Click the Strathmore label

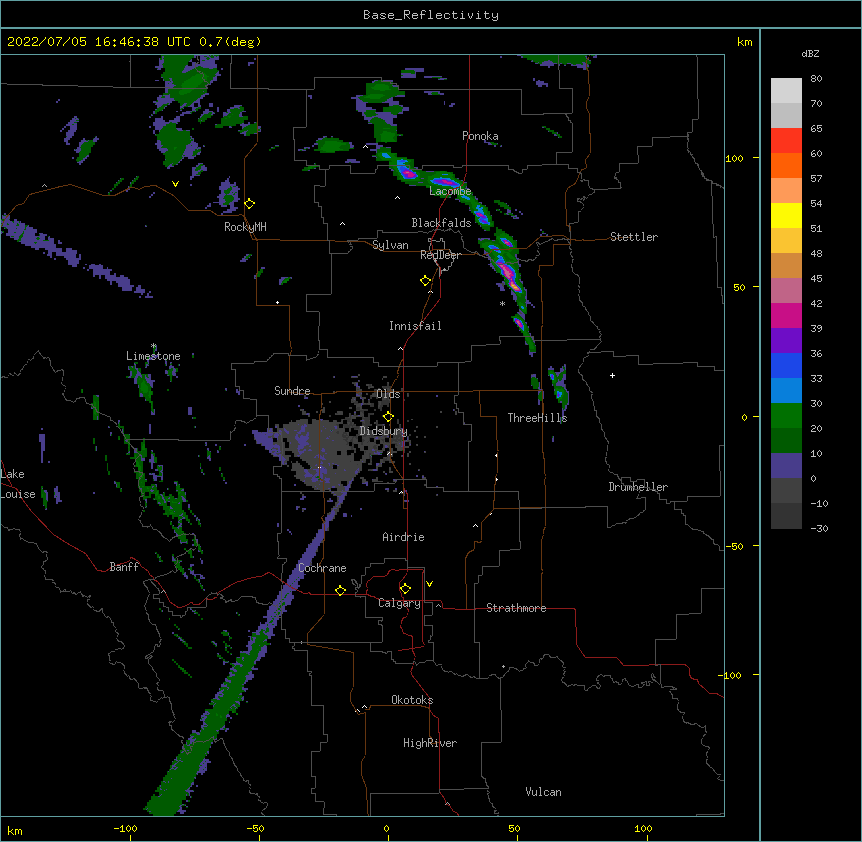[516, 608]
